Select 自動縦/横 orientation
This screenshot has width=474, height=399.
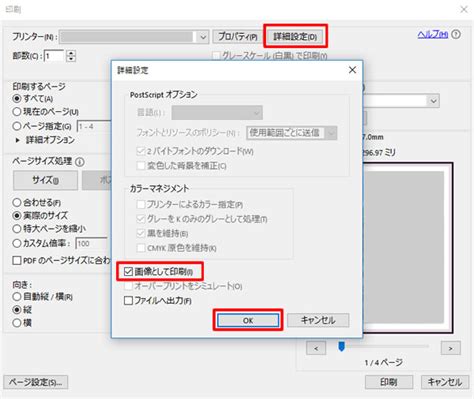[17, 296]
